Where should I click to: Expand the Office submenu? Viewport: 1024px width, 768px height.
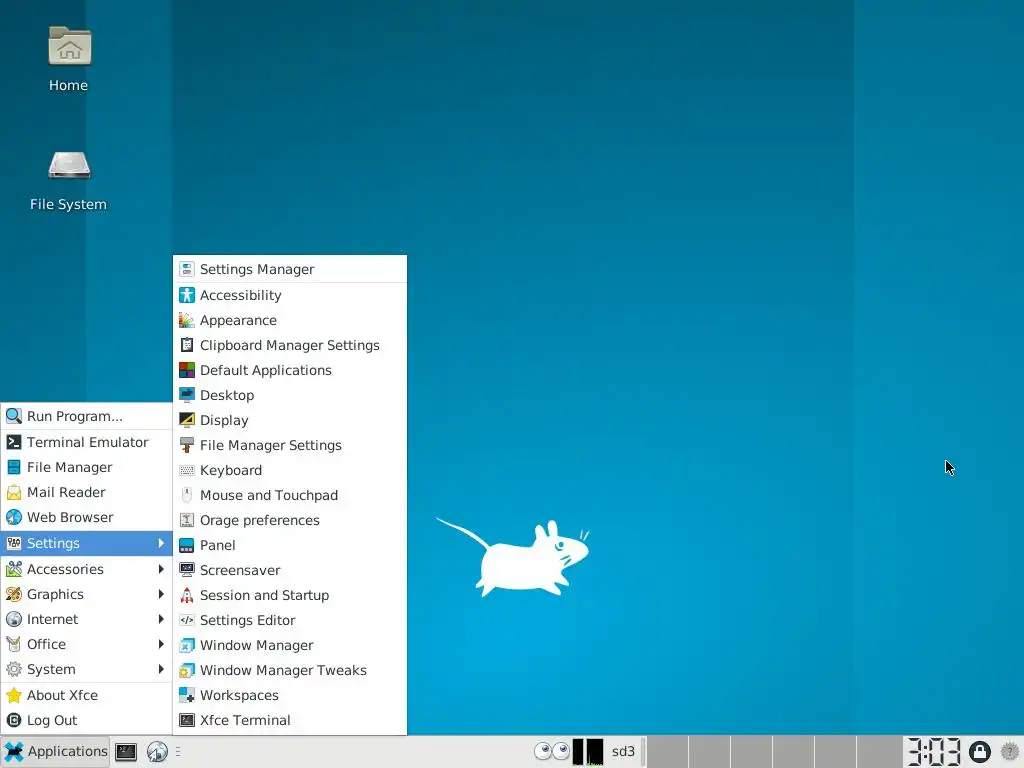(x=86, y=644)
